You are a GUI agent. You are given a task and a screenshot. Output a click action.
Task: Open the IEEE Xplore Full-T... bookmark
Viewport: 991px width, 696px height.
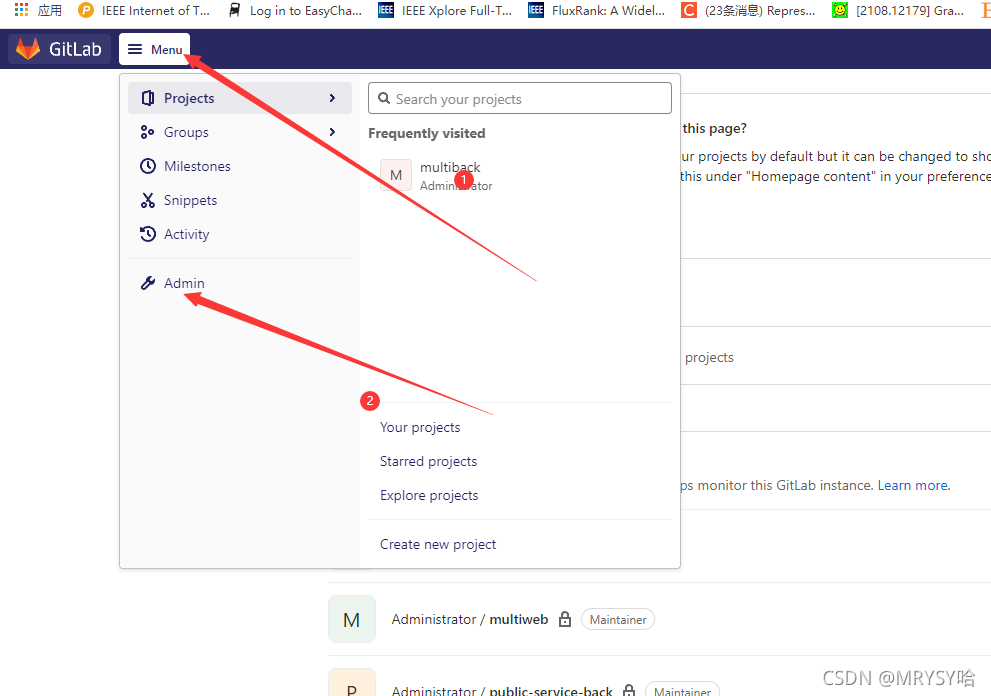[x=445, y=10]
